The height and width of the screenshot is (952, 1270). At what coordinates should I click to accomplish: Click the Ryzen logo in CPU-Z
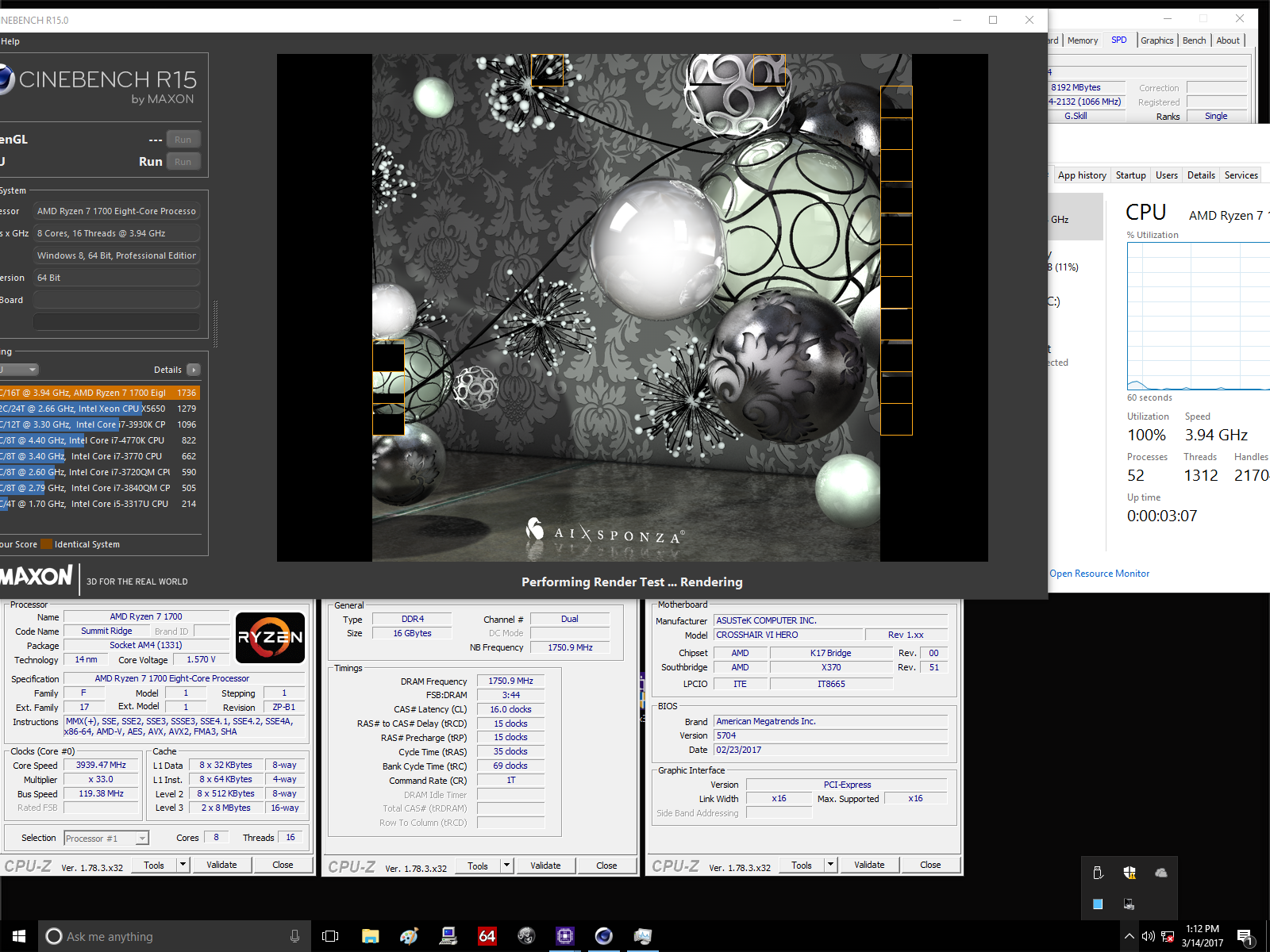(x=271, y=637)
